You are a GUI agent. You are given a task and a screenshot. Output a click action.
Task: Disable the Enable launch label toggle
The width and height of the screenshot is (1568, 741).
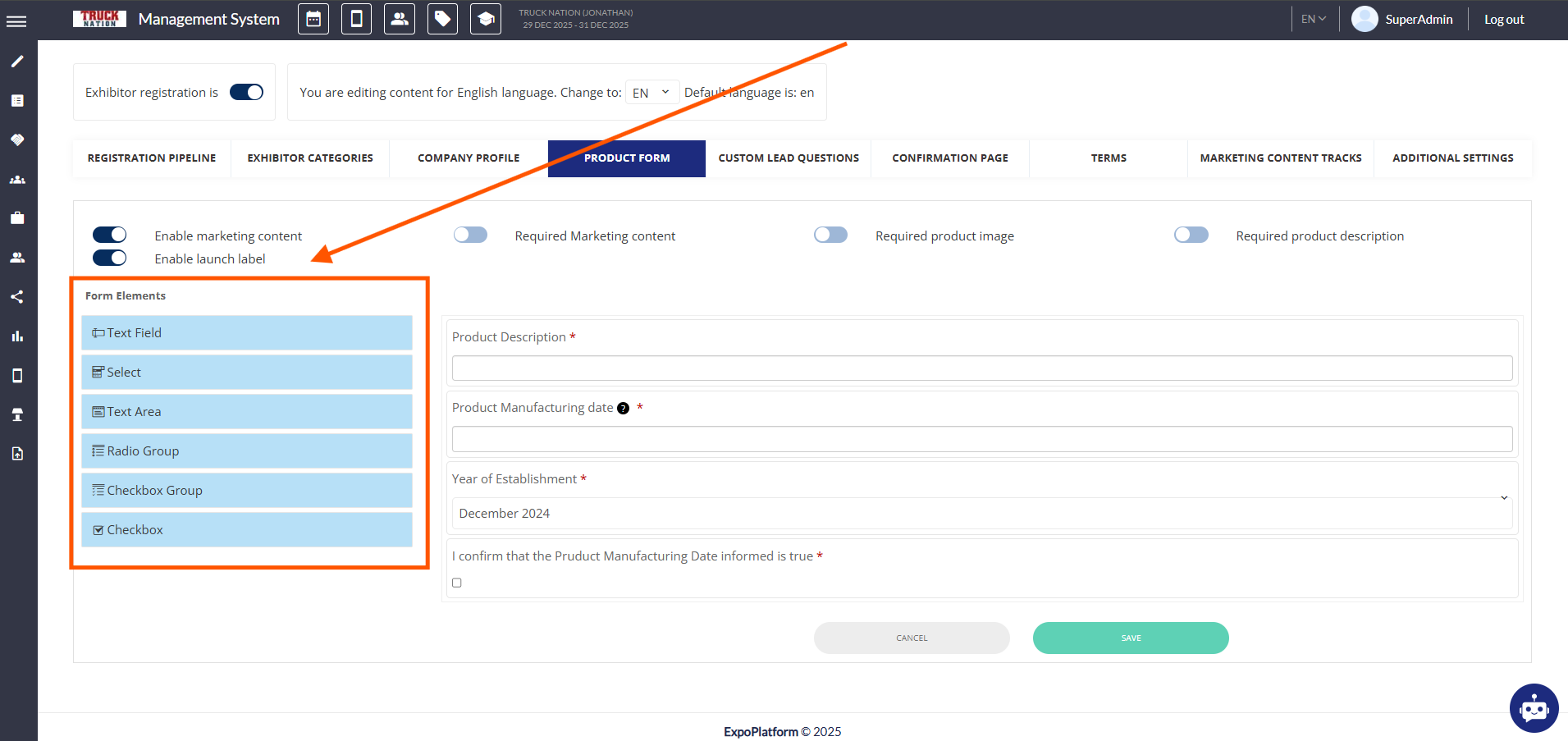(x=109, y=258)
